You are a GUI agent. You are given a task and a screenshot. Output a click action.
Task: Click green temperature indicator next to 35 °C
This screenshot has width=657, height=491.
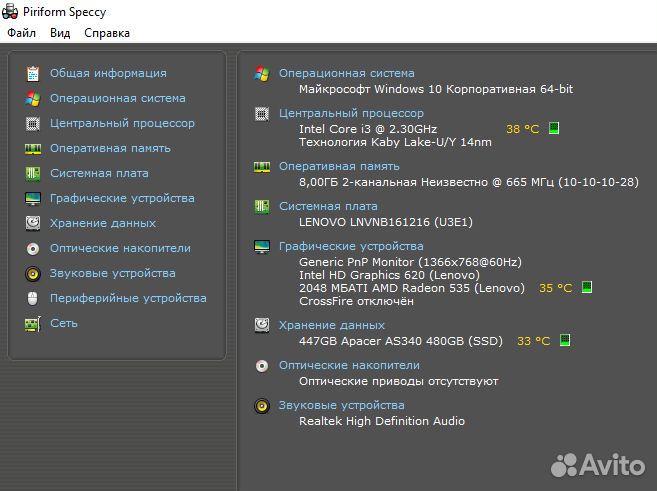(587, 287)
